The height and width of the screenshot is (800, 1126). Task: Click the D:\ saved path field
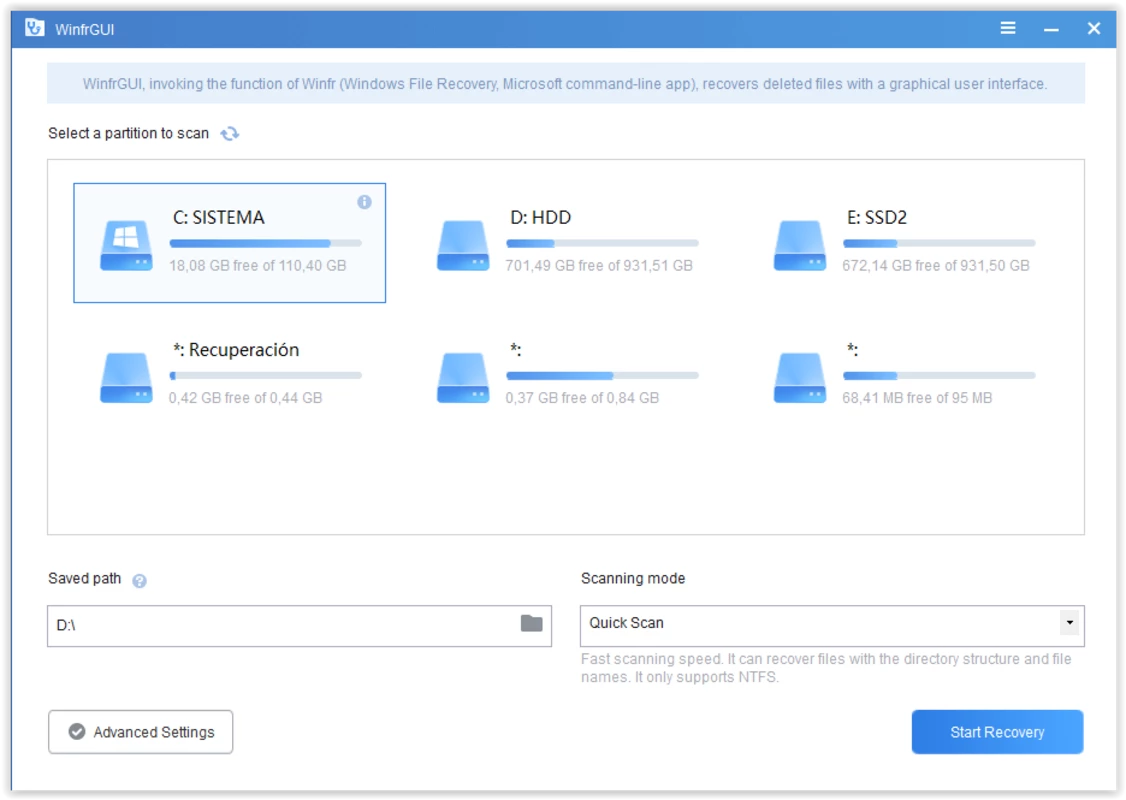pyautogui.click(x=299, y=625)
